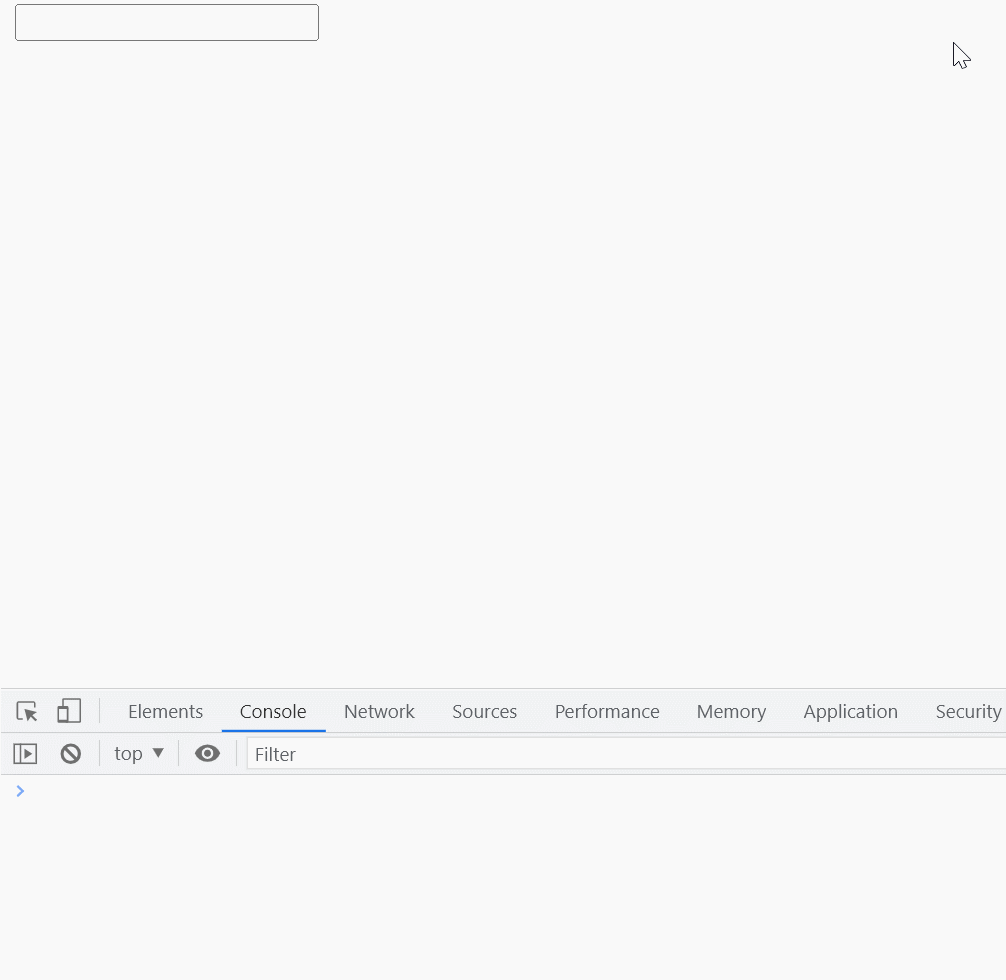Select the Console tab

(273, 711)
